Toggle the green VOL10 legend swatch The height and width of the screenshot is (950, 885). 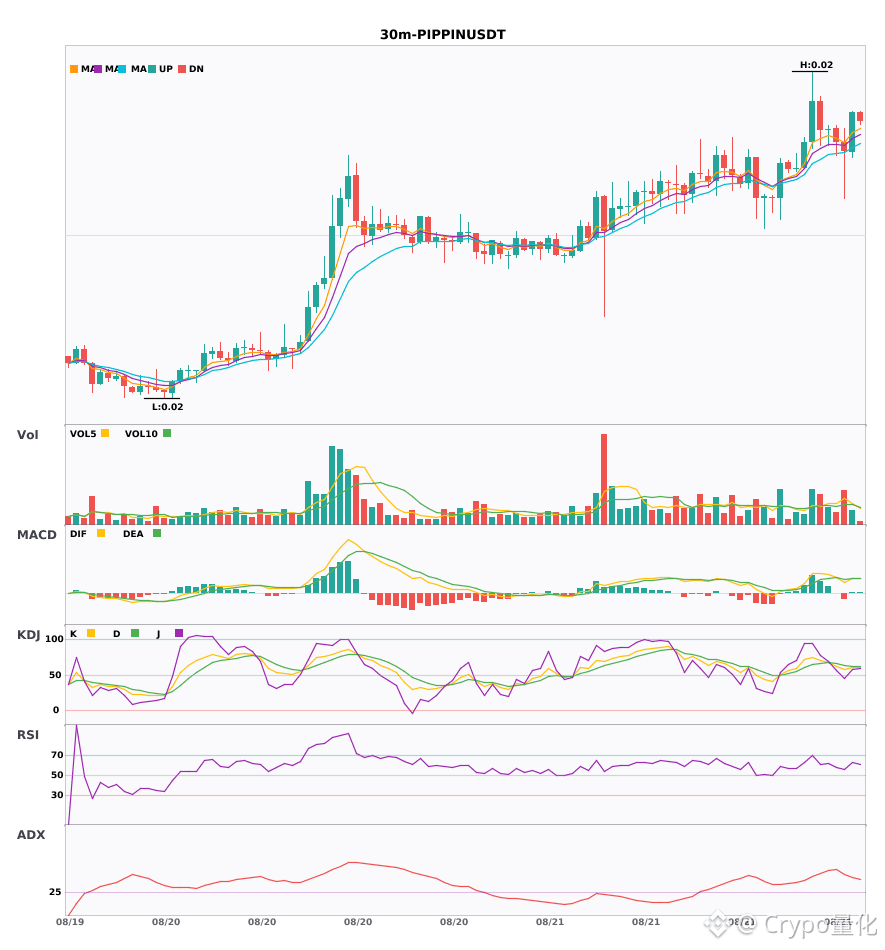tap(167, 433)
